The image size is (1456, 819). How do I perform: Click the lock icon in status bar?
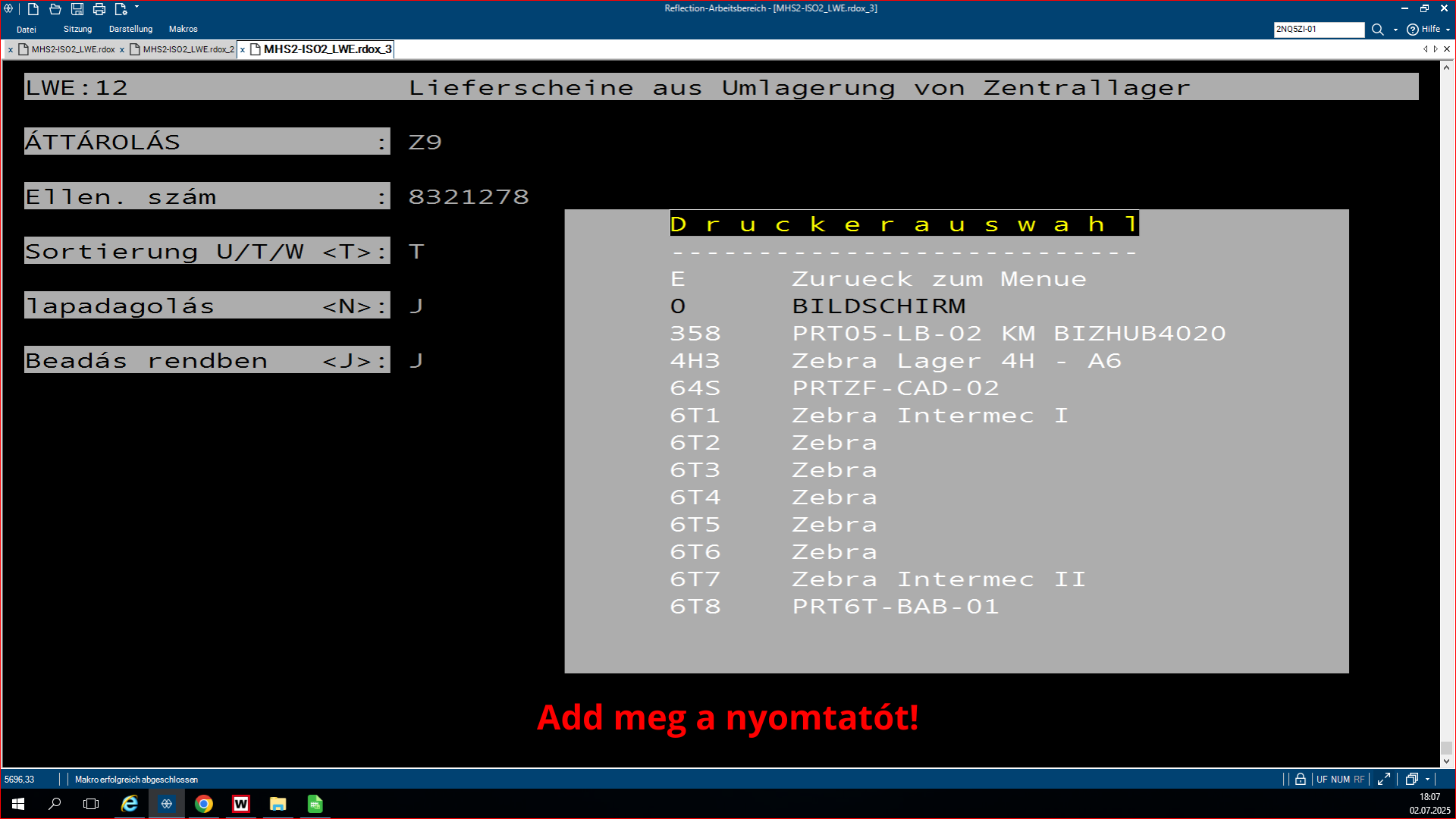coord(1301,779)
